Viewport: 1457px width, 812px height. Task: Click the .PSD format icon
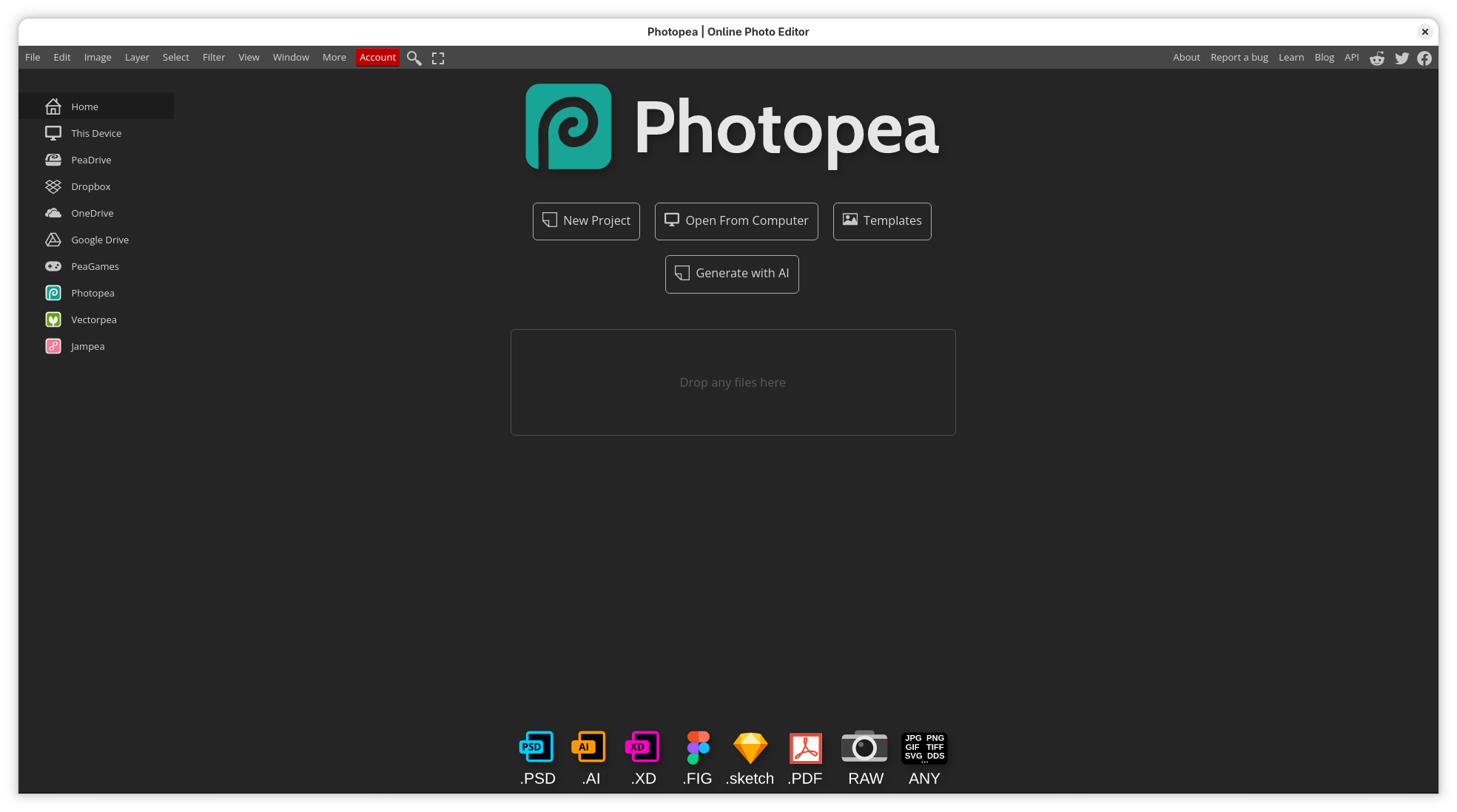[x=536, y=748]
